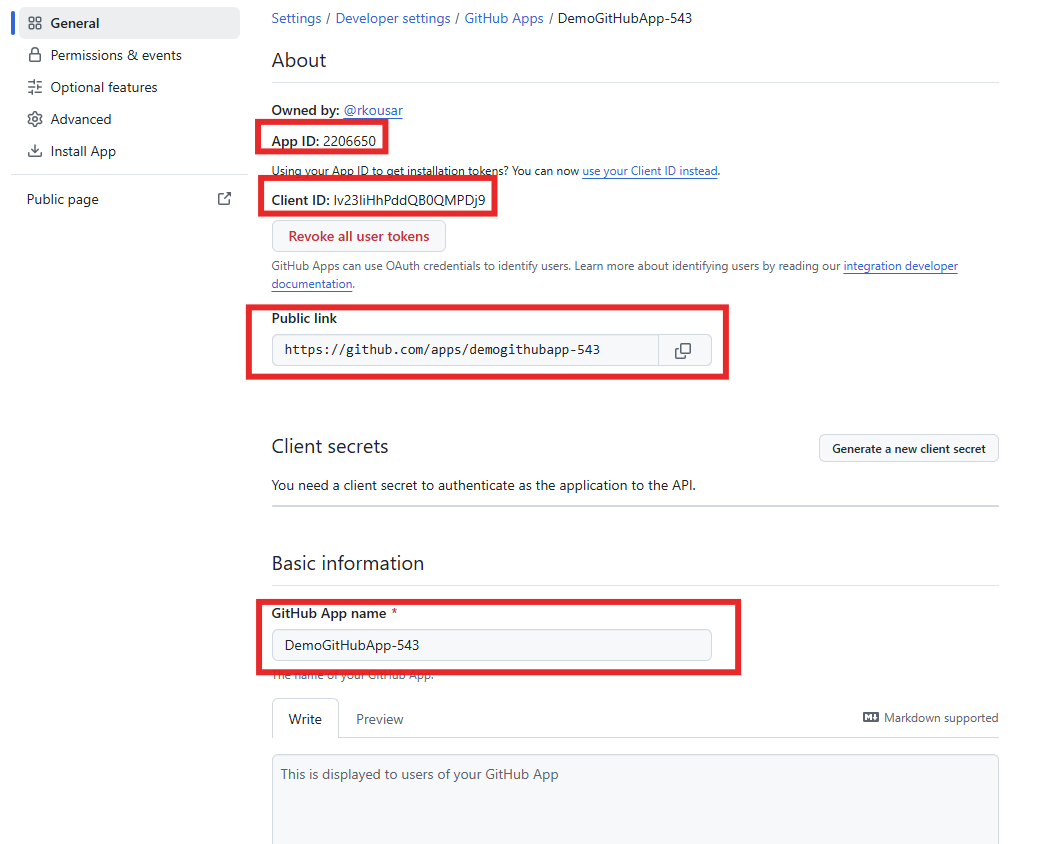Navigate to Developer settings breadcrumb
The image size is (1042, 844).
point(393,18)
